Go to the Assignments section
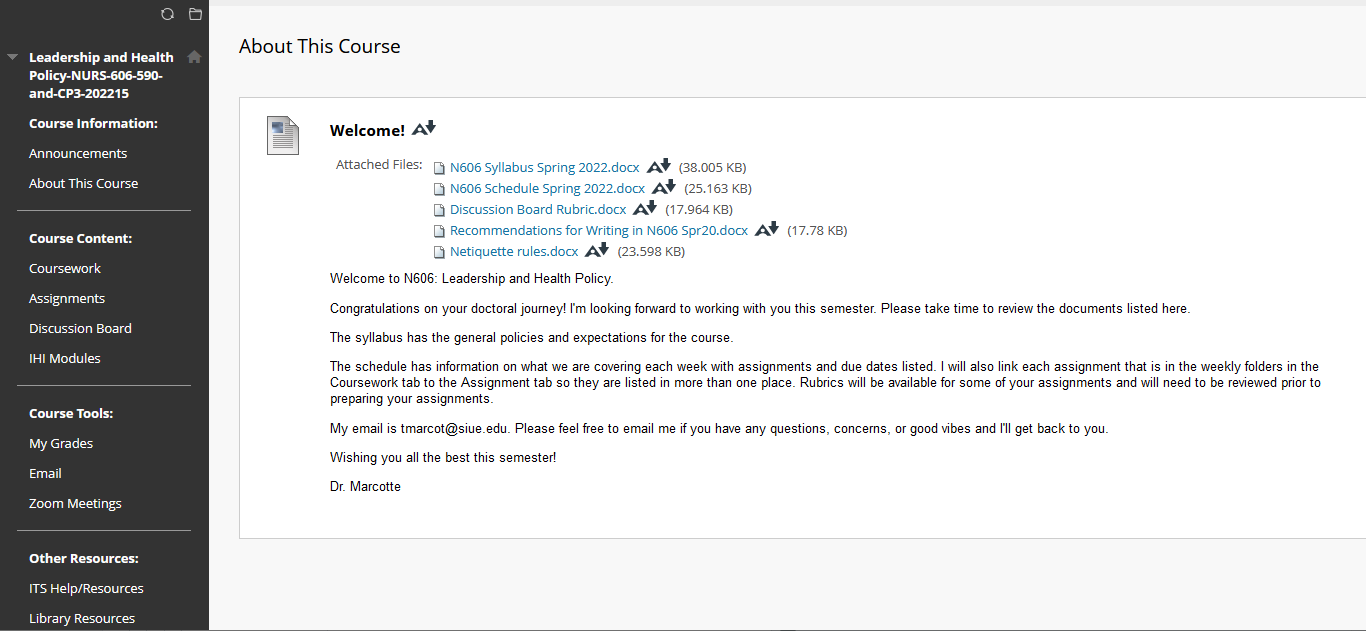This screenshot has width=1366, height=631. pyautogui.click(x=67, y=298)
